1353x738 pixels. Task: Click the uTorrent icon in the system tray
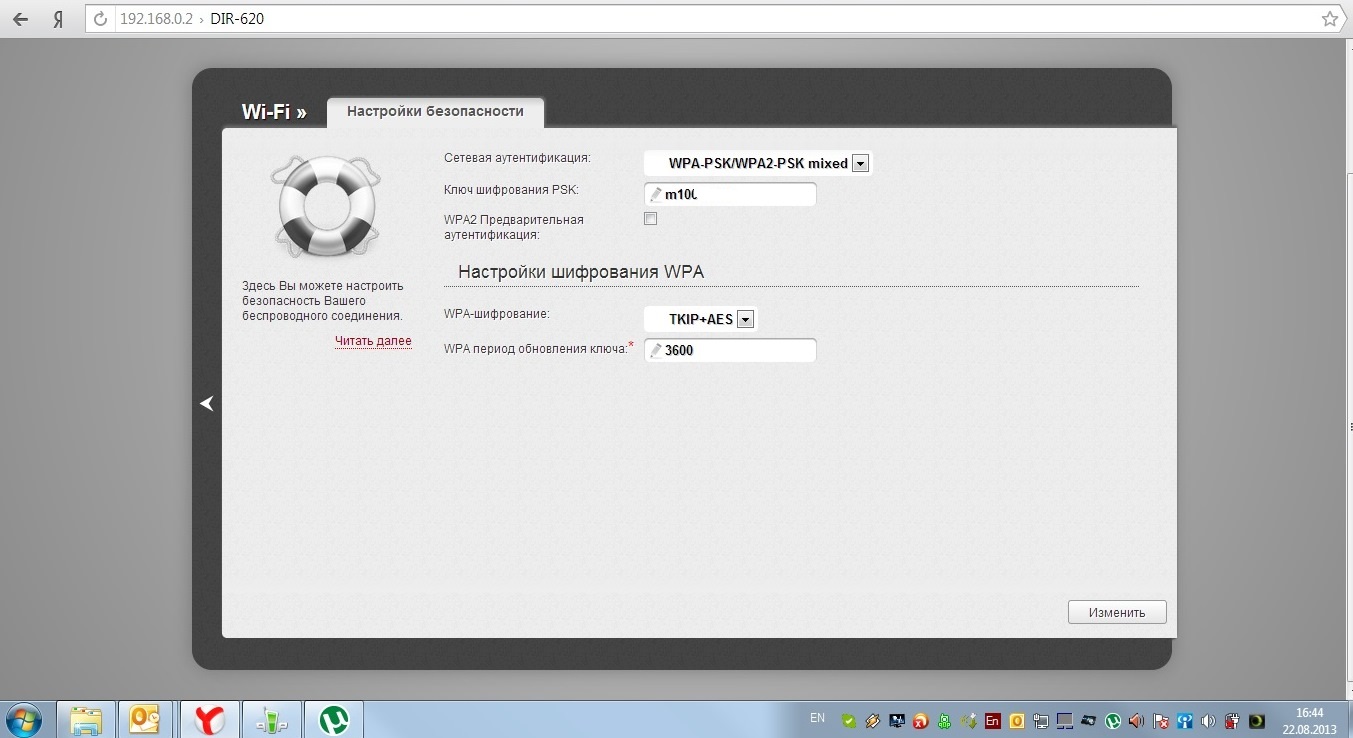coord(1113,720)
